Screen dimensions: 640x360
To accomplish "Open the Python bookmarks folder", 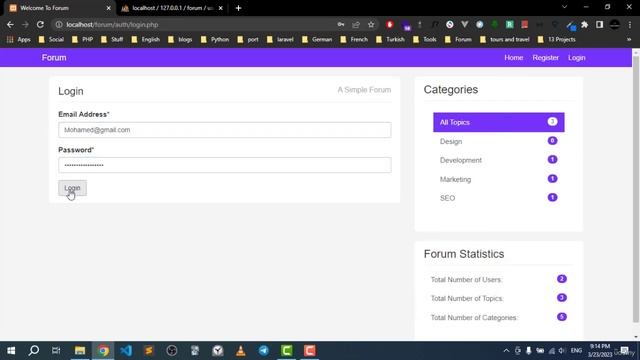I will pos(215,40).
